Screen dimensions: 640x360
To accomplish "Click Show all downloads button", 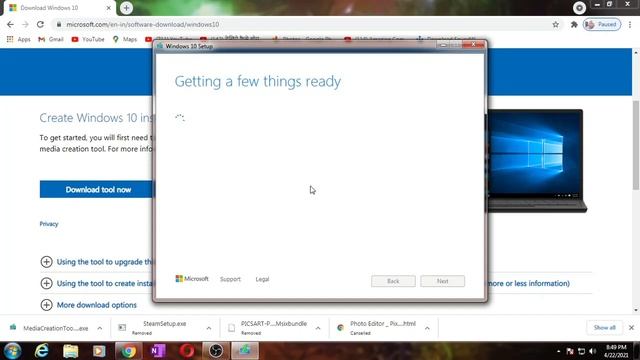I will pyautogui.click(x=604, y=328).
